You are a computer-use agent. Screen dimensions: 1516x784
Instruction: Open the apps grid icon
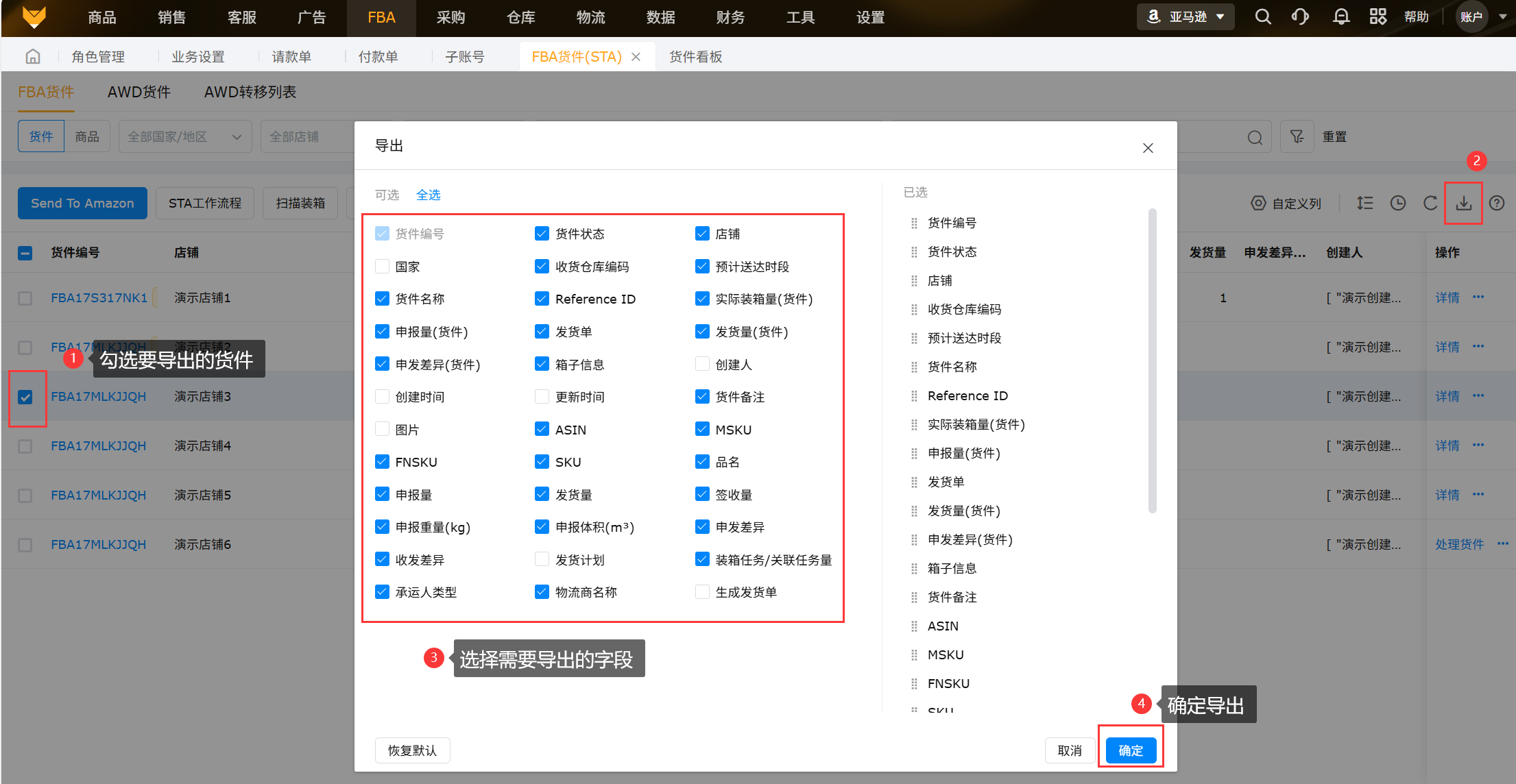click(x=1377, y=17)
